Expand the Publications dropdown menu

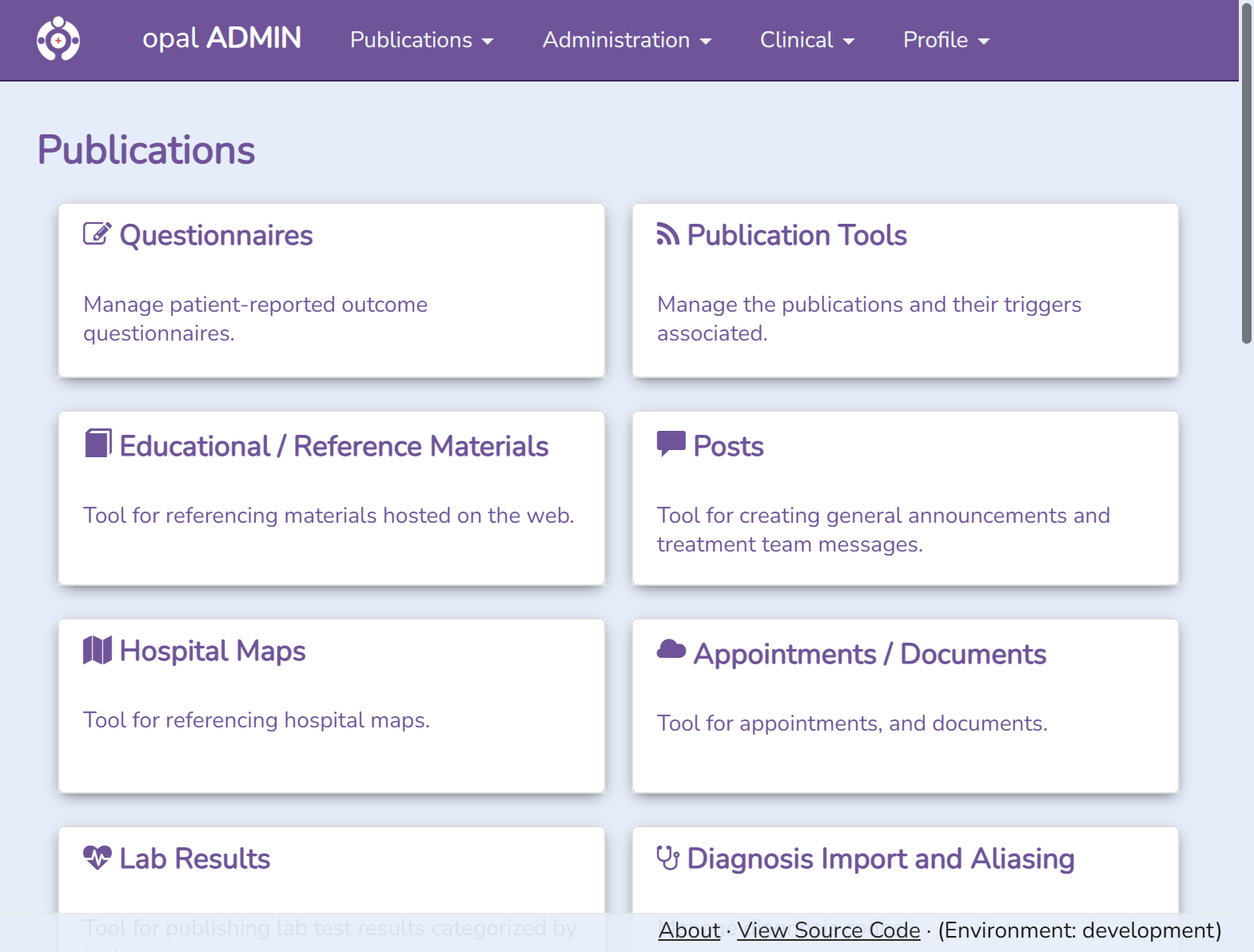click(x=421, y=40)
